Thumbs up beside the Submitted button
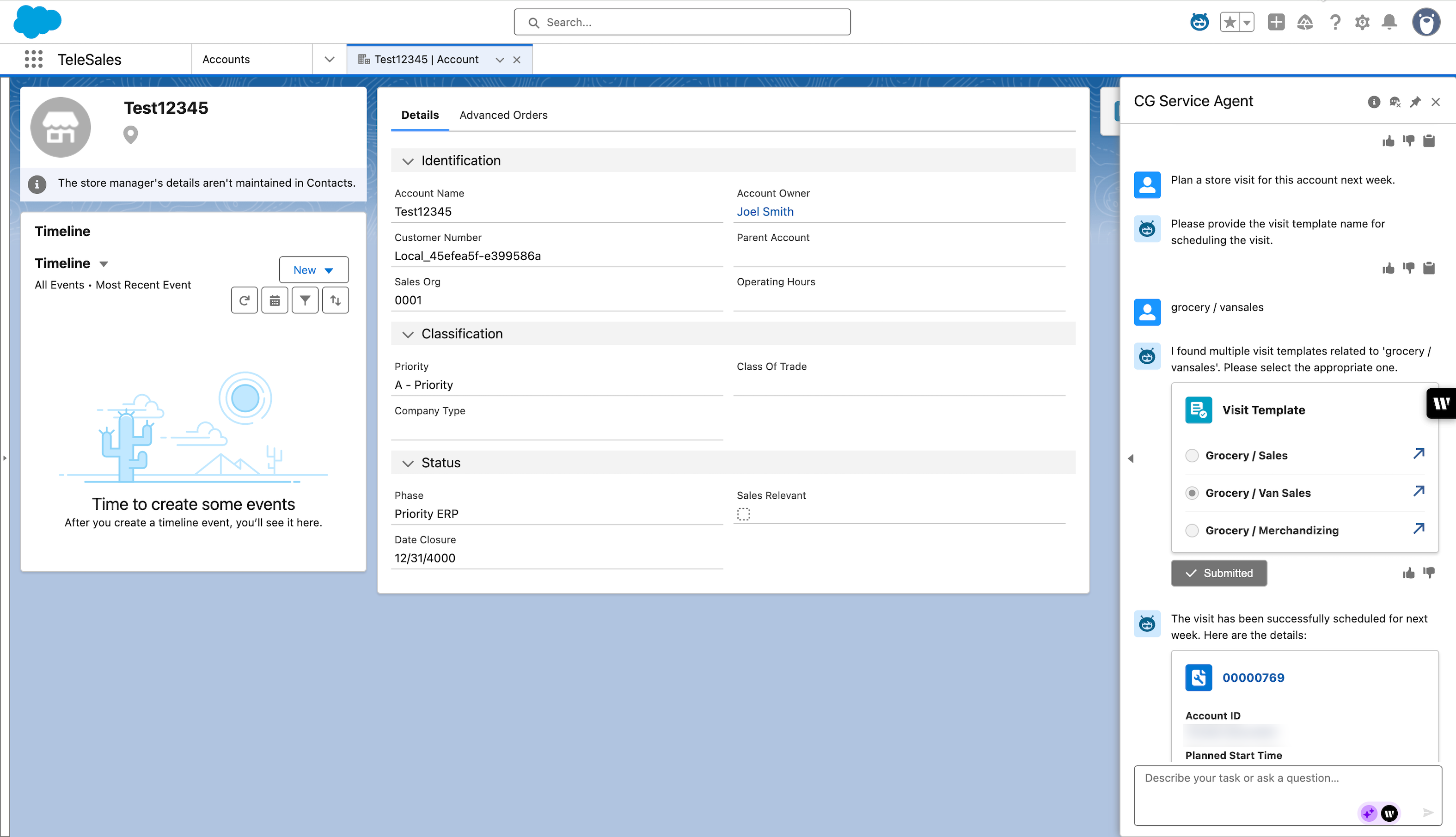Viewport: 1456px width, 837px height. [1408, 573]
